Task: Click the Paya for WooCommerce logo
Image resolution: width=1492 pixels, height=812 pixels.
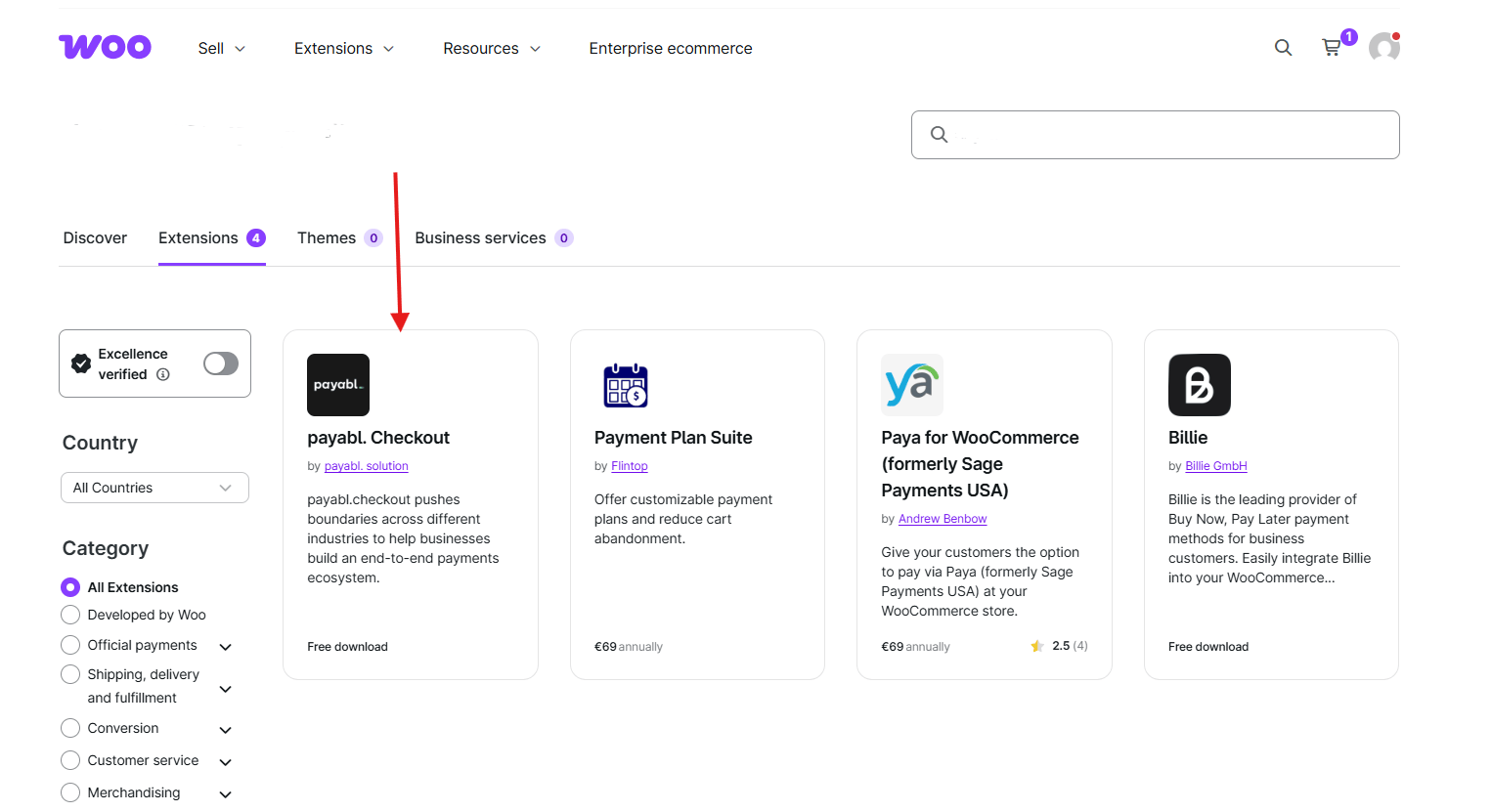Action: point(912,385)
